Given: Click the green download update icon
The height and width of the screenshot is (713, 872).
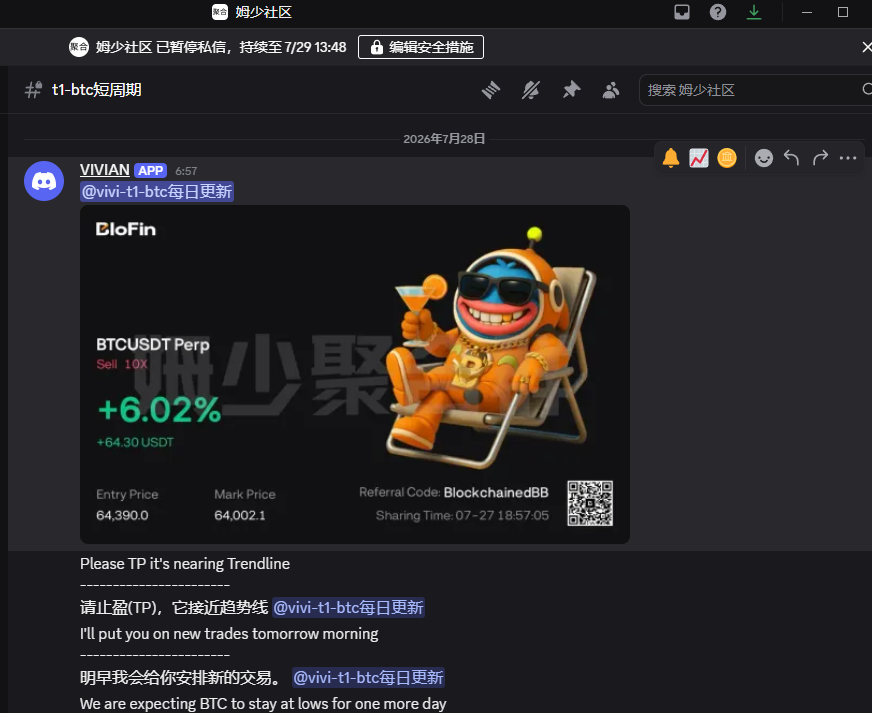Looking at the screenshot, I should 754,12.
